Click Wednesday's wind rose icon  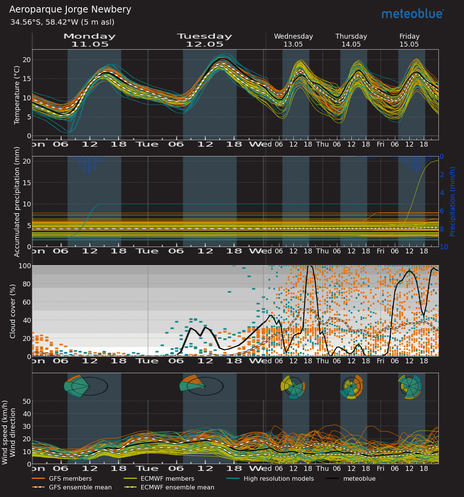click(x=293, y=387)
